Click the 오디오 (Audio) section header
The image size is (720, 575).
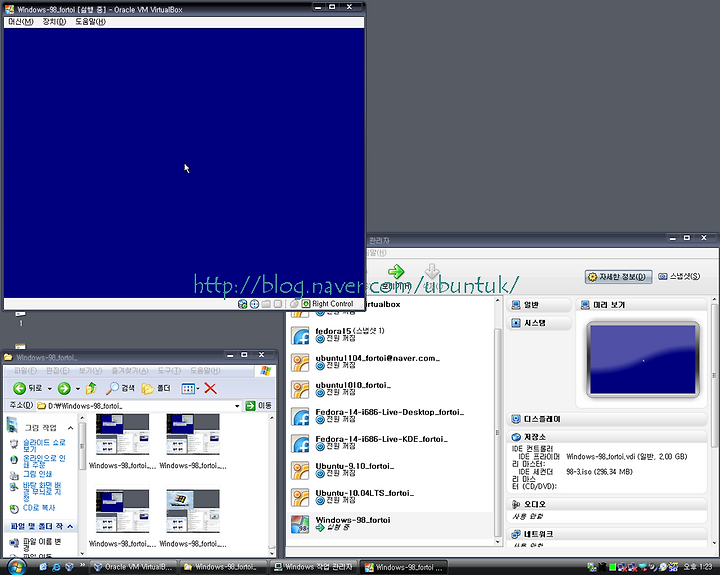607,504
